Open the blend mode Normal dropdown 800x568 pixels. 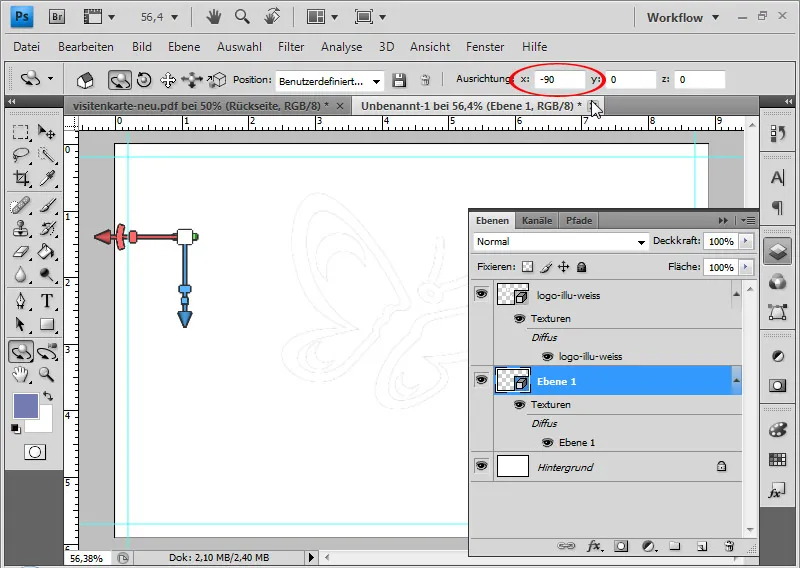[x=561, y=242]
